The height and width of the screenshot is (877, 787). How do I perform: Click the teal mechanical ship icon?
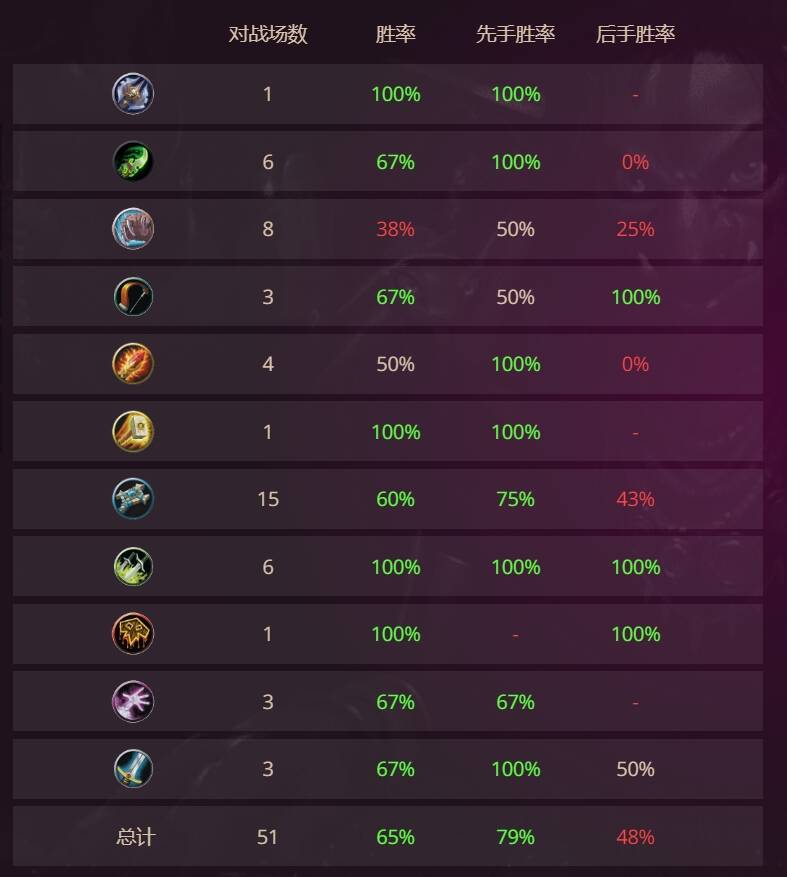click(x=133, y=498)
